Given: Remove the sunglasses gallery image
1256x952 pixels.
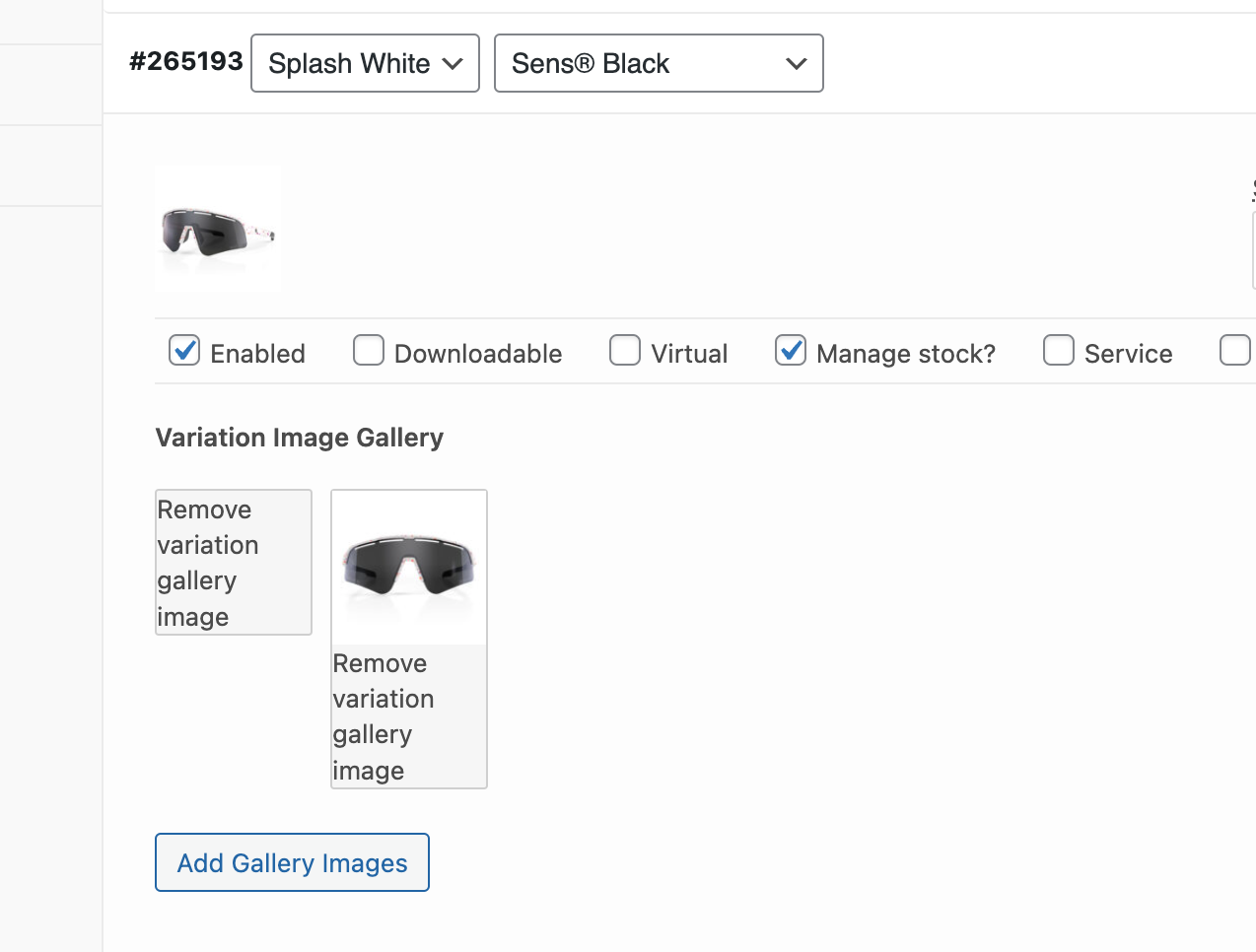Looking at the screenshot, I should (x=409, y=716).
